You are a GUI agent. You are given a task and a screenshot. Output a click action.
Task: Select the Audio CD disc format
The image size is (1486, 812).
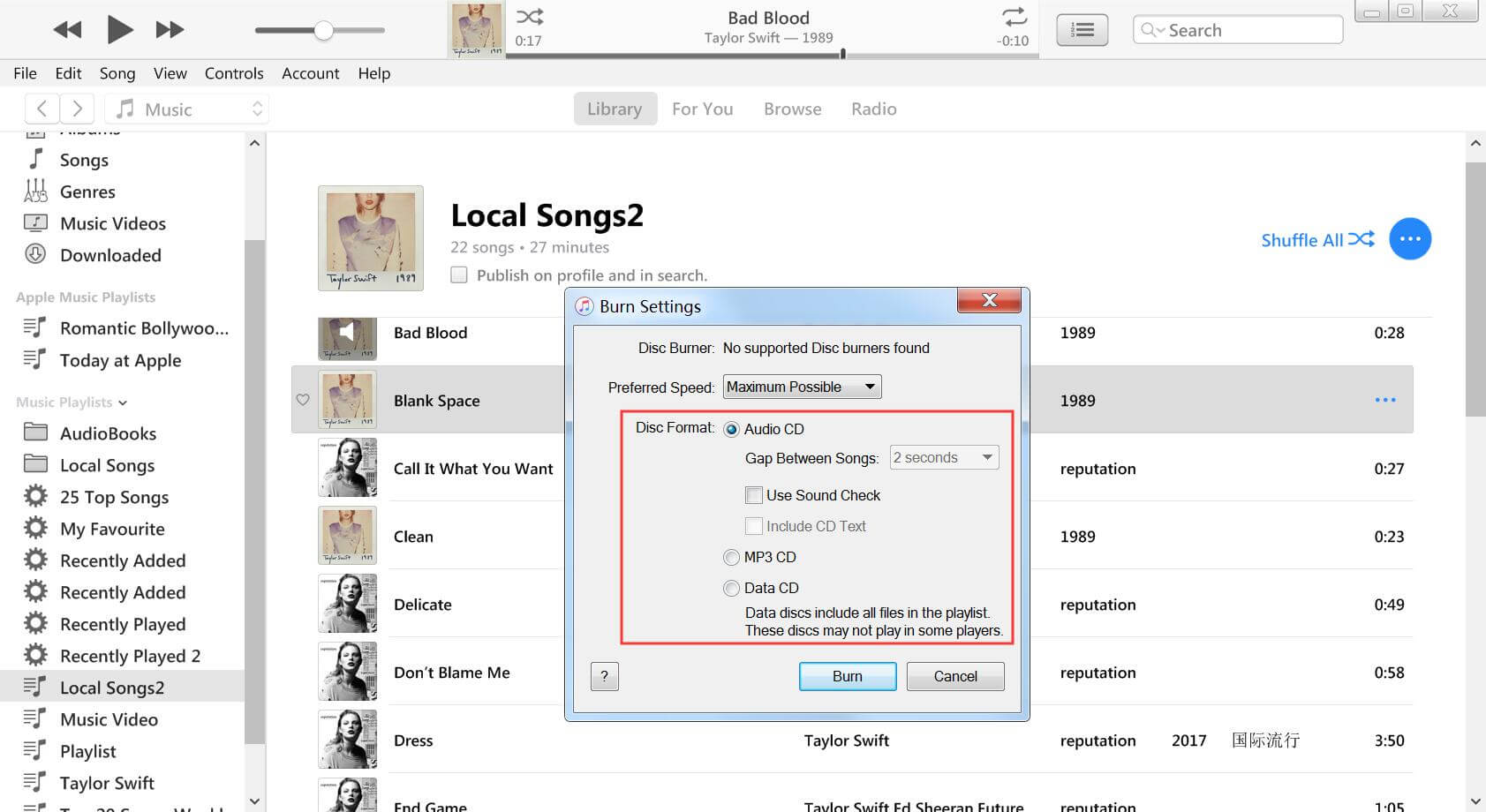click(731, 429)
